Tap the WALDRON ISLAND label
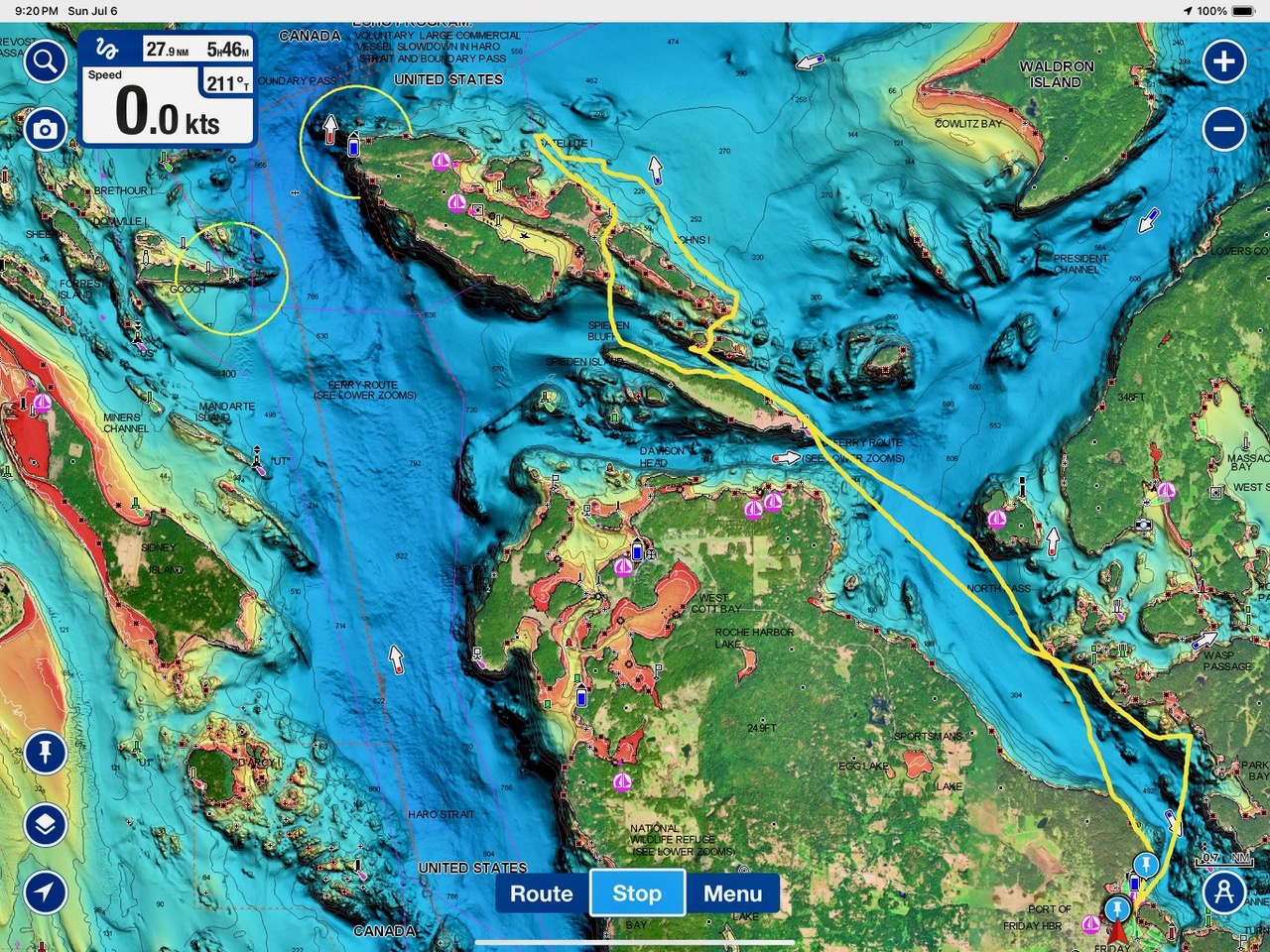 (x=1056, y=74)
